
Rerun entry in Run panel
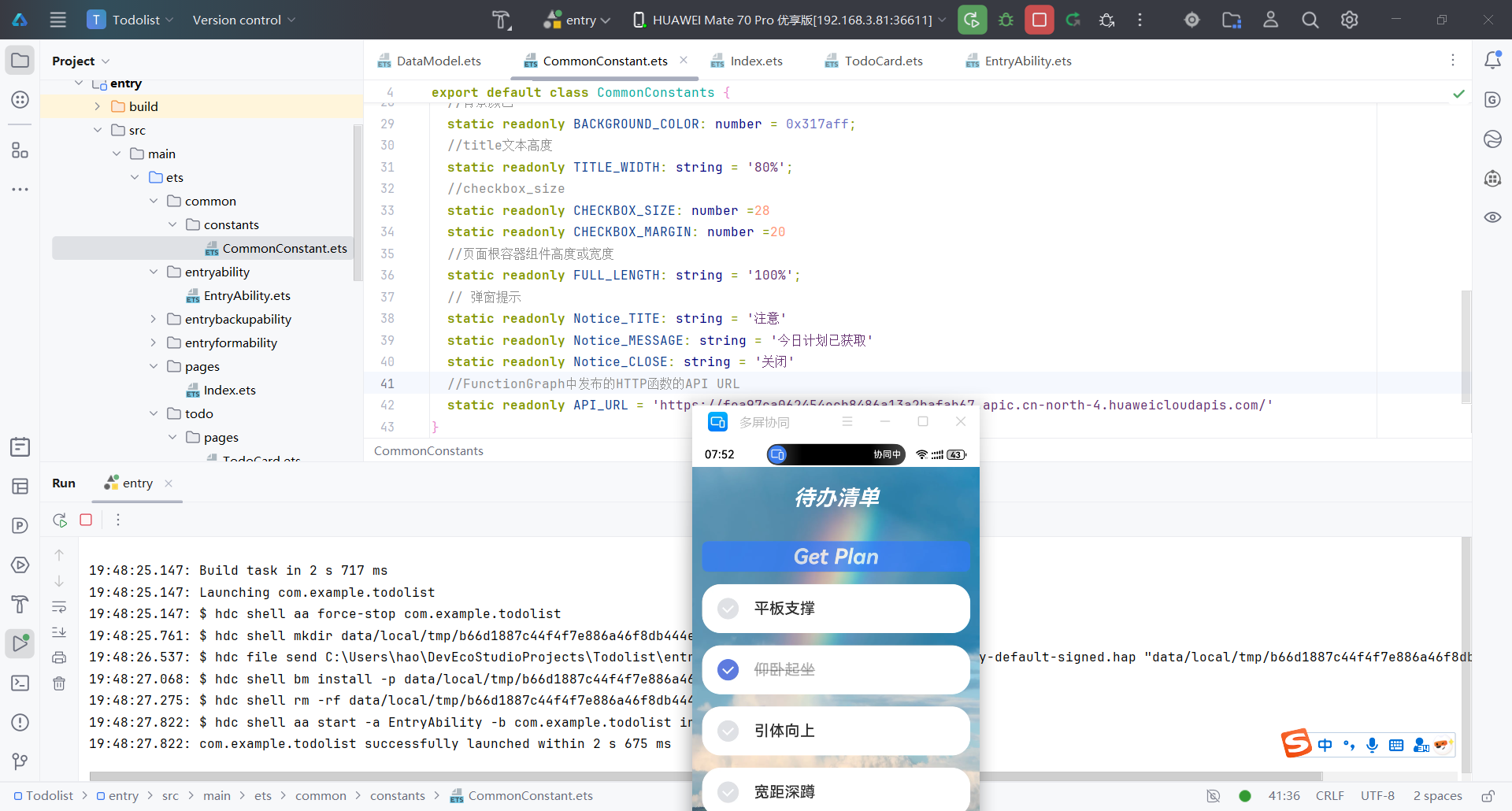pyautogui.click(x=60, y=520)
